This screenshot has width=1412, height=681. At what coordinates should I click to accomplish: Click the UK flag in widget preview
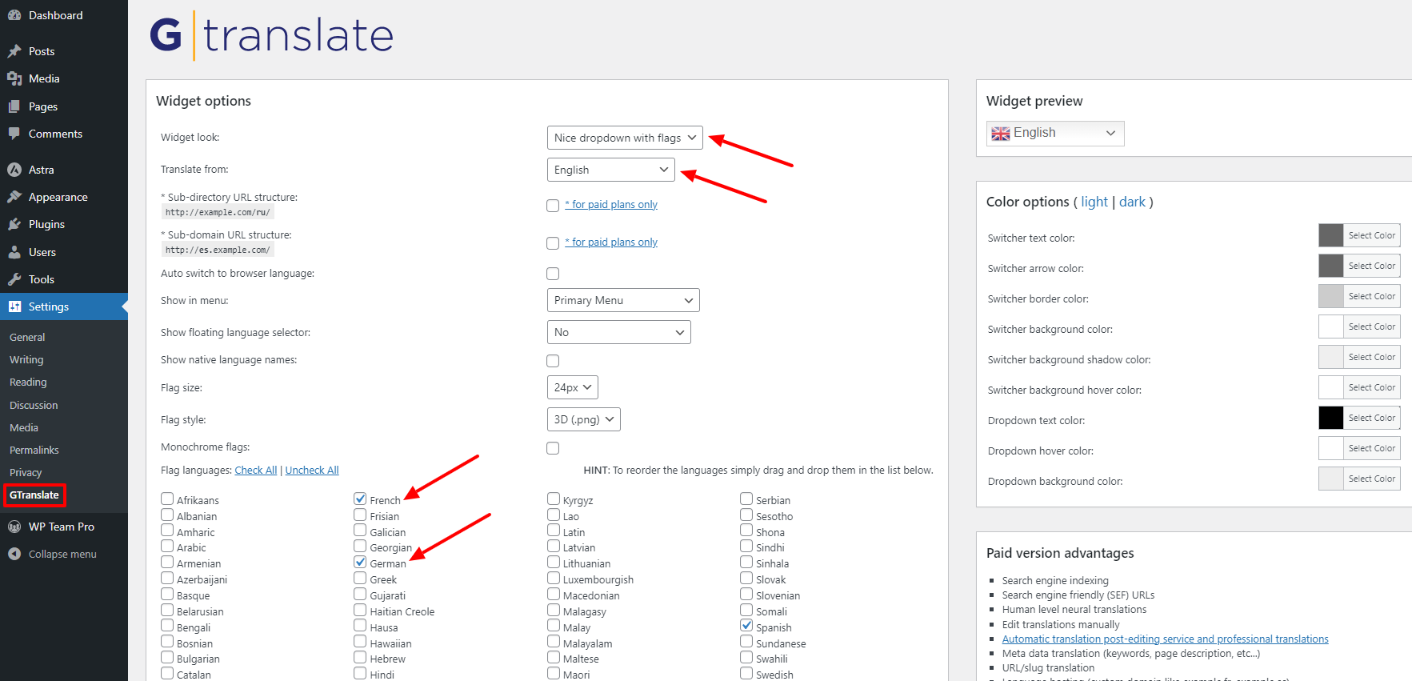click(x=999, y=133)
